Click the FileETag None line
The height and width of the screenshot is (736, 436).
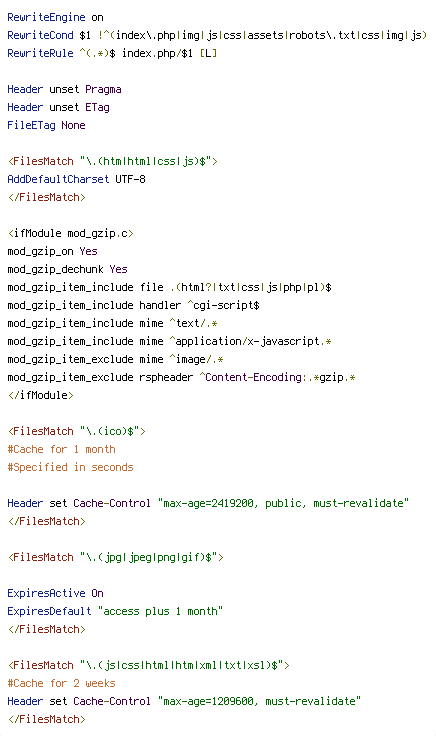tap(46, 125)
